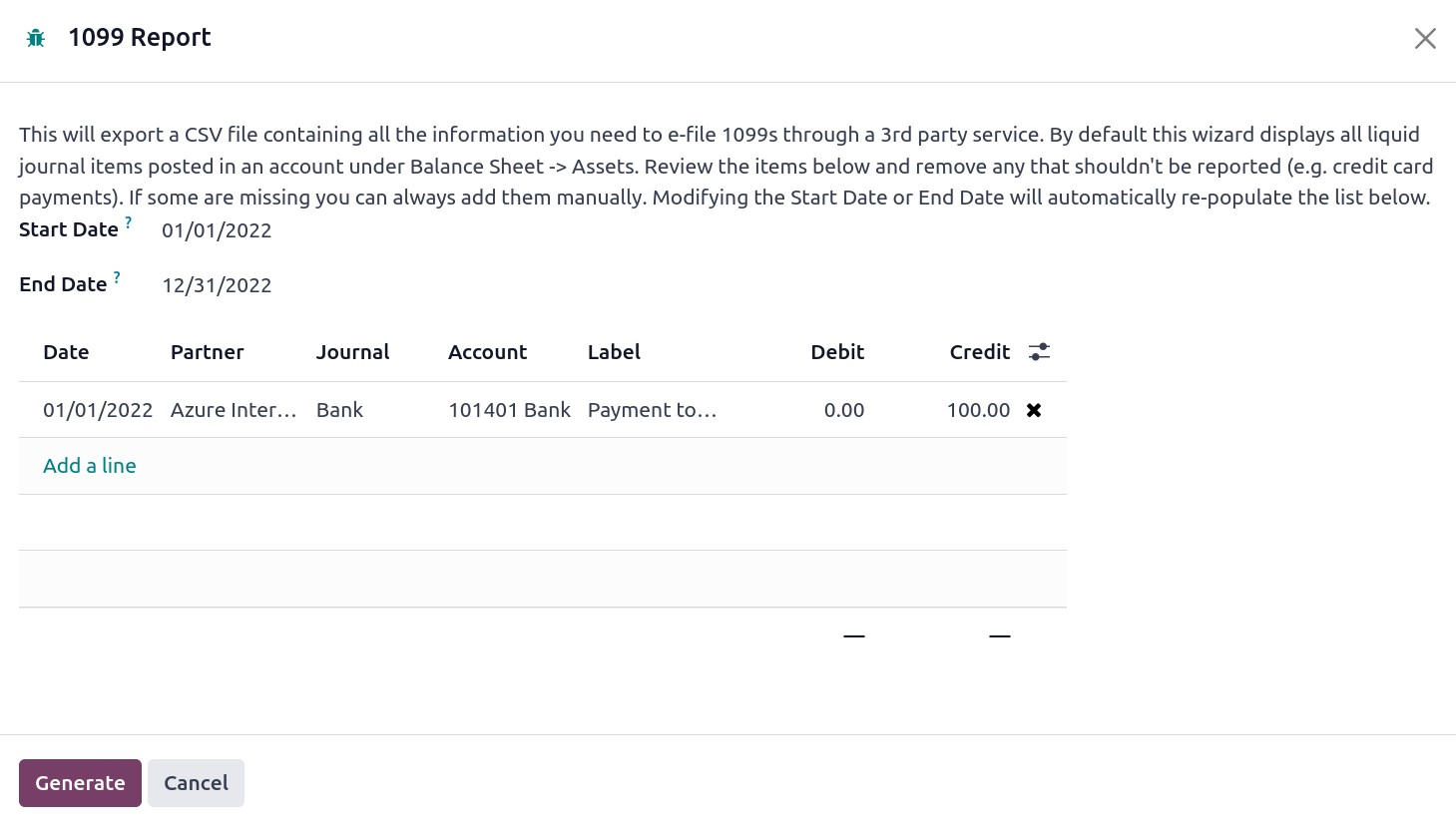Click the Cancel button

196,783
